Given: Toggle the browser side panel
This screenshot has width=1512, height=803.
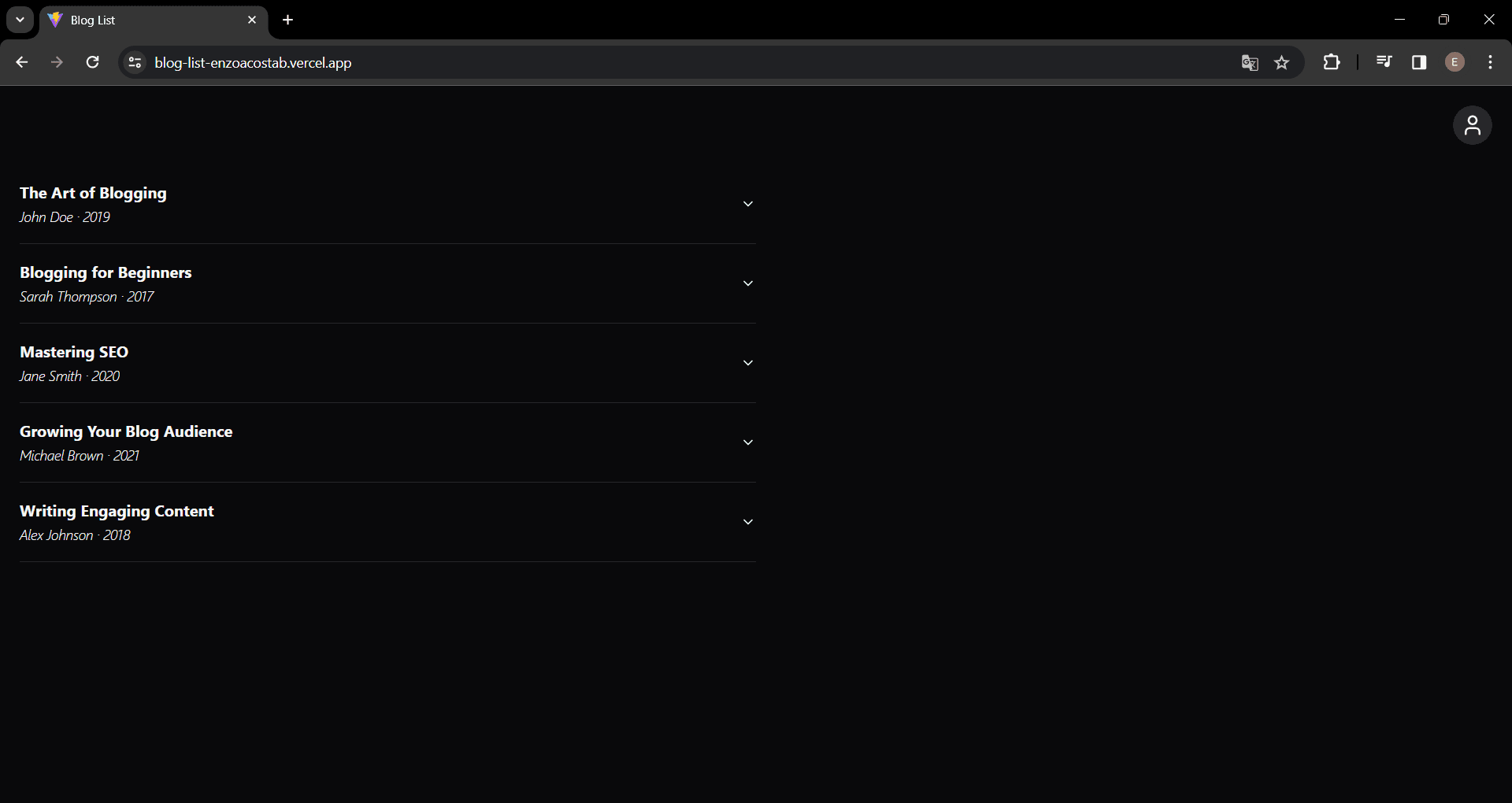Looking at the screenshot, I should 1419,62.
